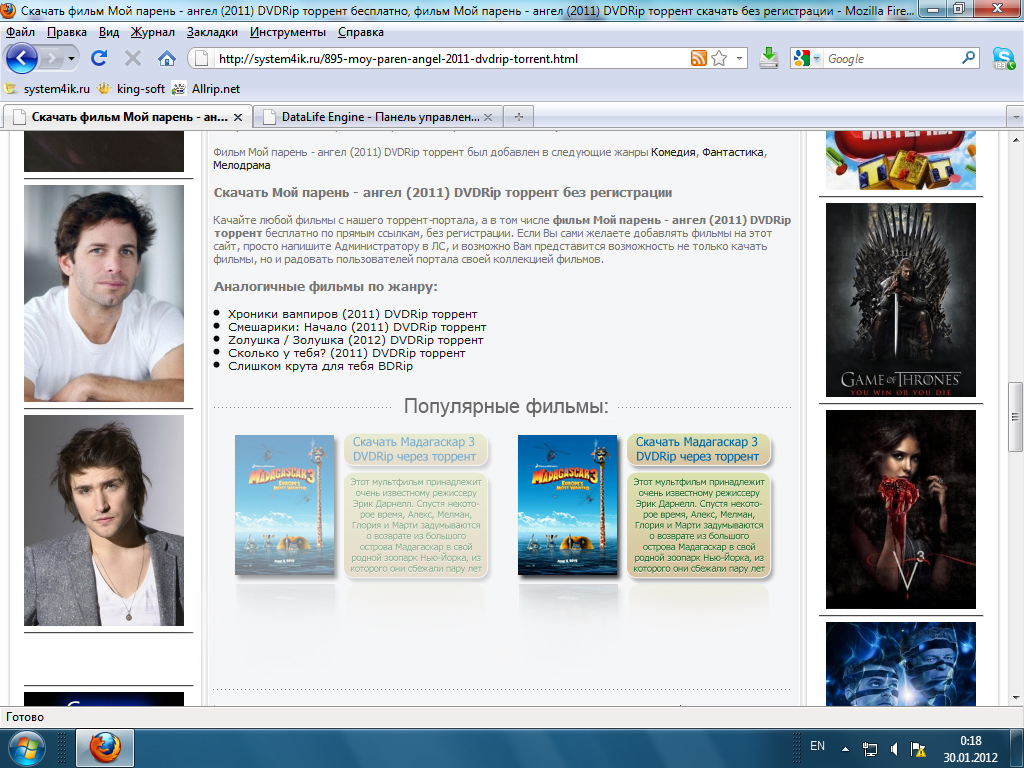Click into the Google search field
Viewport: 1024px width, 768px height.
[x=891, y=59]
